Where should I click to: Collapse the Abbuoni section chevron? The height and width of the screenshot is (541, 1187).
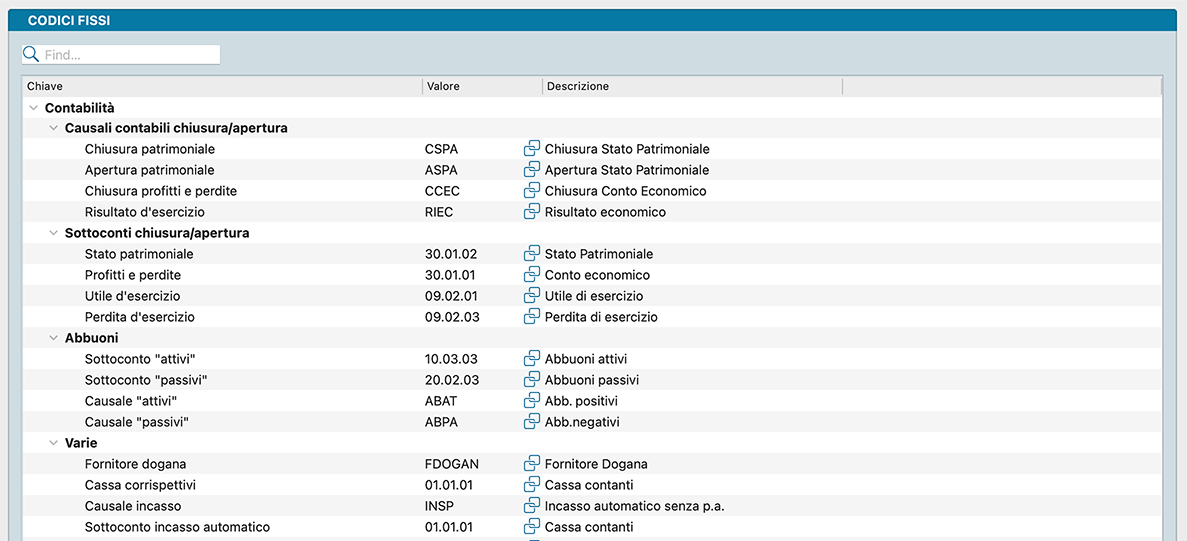click(x=54, y=339)
